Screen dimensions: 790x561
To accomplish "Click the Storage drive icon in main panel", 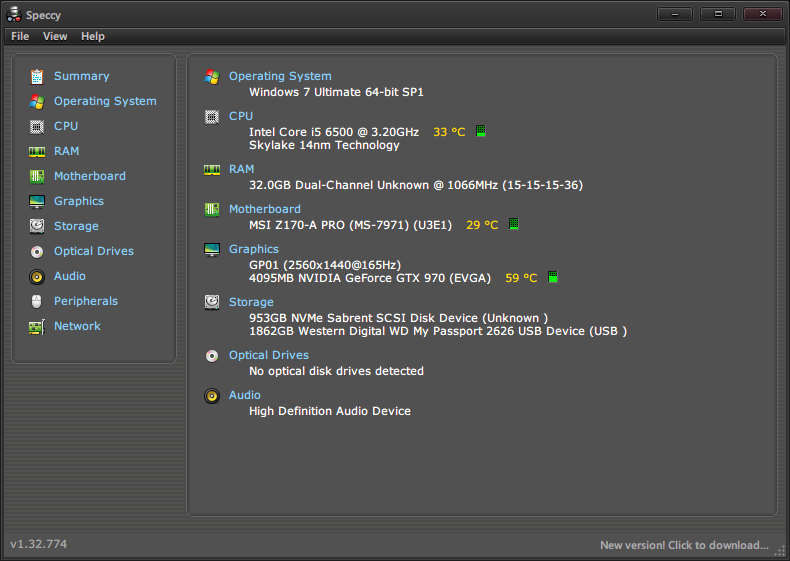I will [212, 302].
